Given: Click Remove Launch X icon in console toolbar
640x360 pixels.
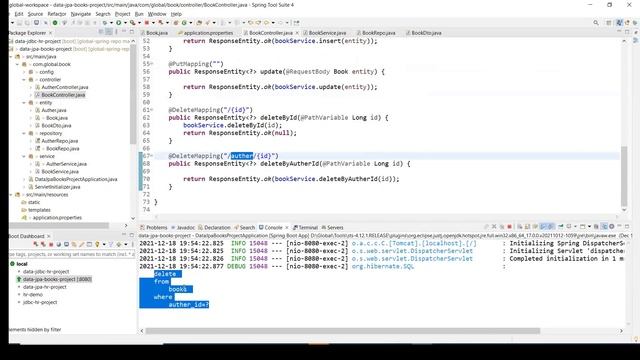Looking at the screenshot, I should point(494,227).
